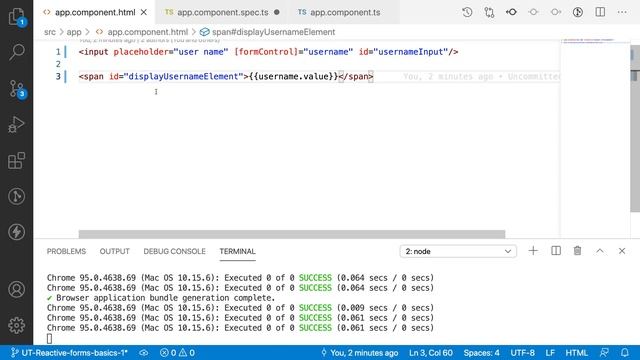Click displayUsernameElement text in line 3
Screen dimensions: 640x360
[183, 76]
